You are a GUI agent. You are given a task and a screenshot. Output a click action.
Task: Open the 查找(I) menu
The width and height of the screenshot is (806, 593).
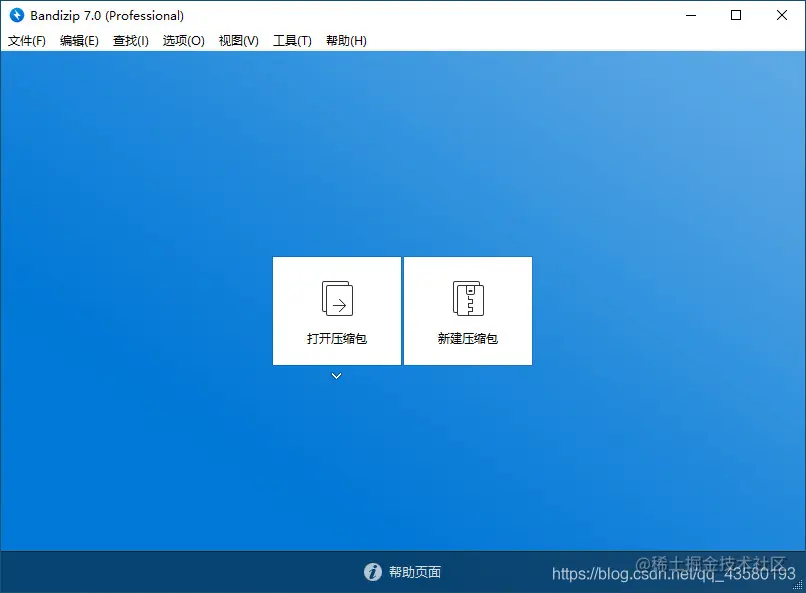click(x=131, y=41)
